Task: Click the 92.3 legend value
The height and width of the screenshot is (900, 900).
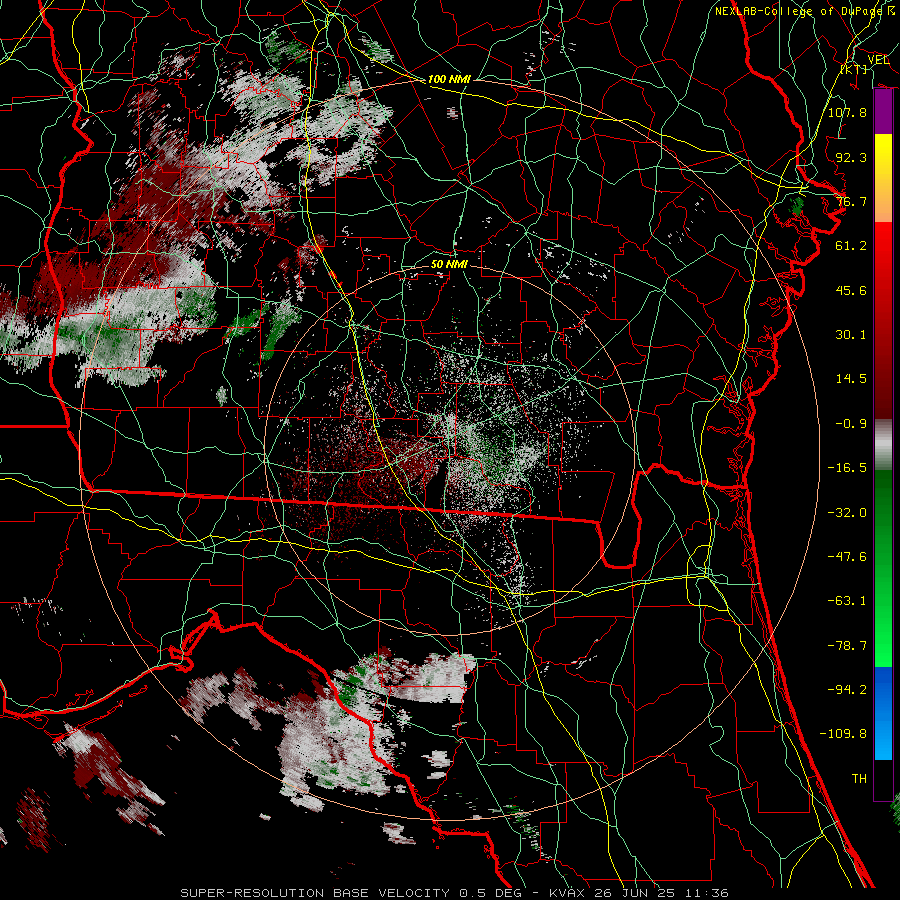Action: (x=851, y=157)
